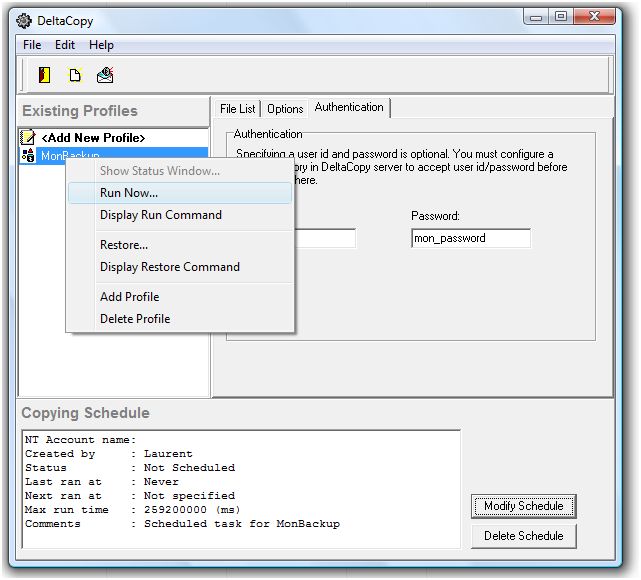641x580 pixels.
Task: Select the Authentication tab
Action: point(349,107)
